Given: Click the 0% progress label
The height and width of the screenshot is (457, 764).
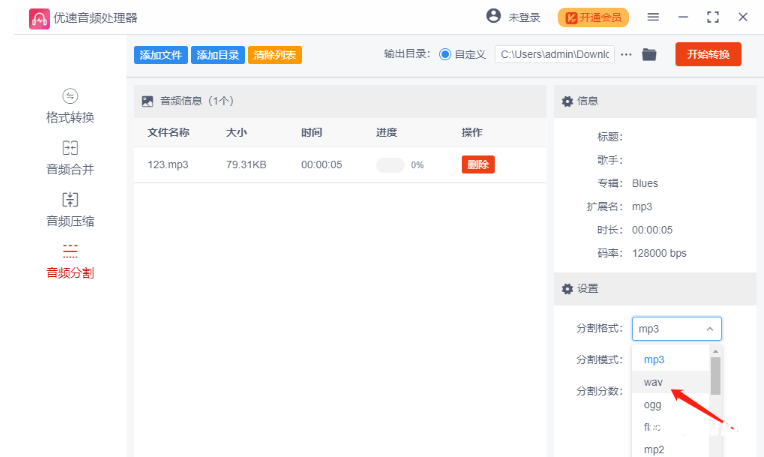Looking at the screenshot, I should click(417, 165).
